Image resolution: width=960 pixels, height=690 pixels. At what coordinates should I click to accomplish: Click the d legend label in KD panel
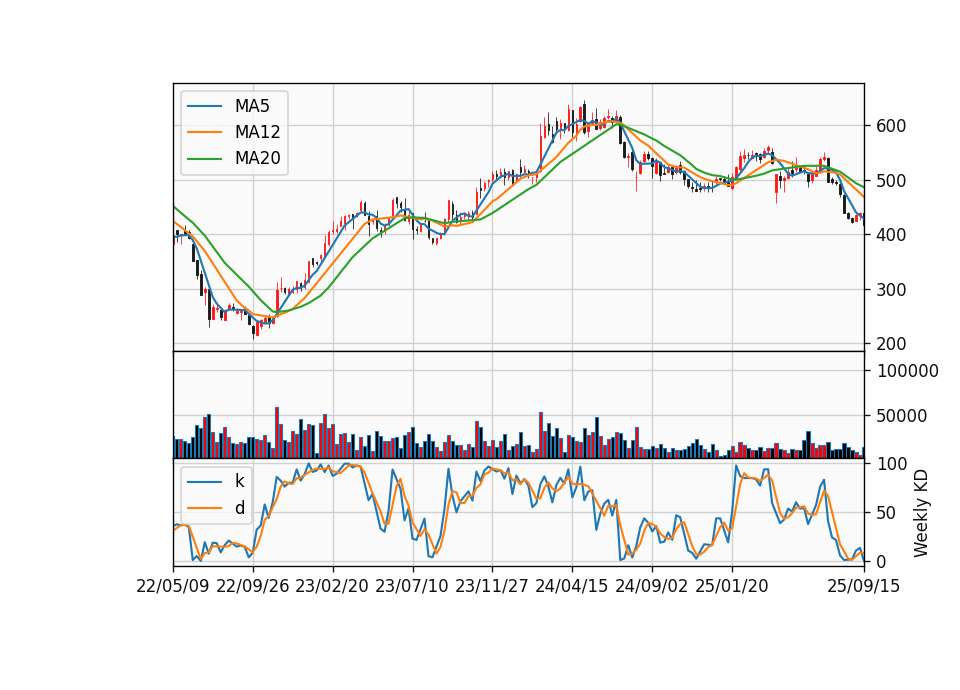tap(239, 508)
